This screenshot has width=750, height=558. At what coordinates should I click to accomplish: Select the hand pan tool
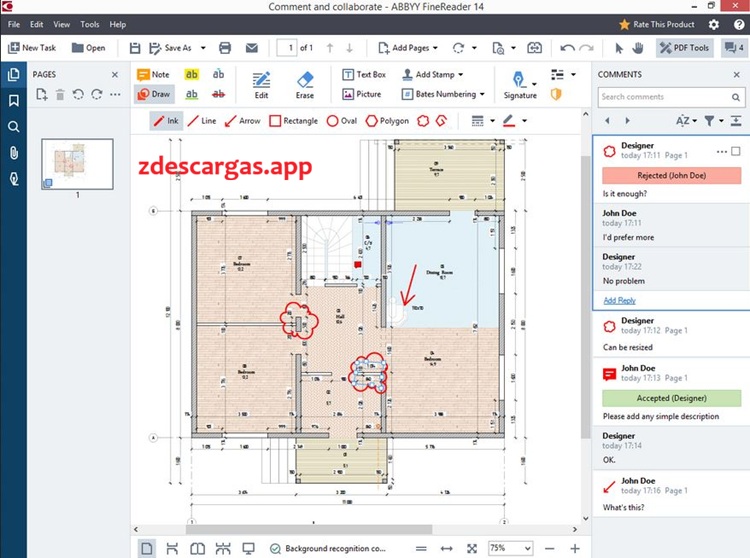pos(638,48)
